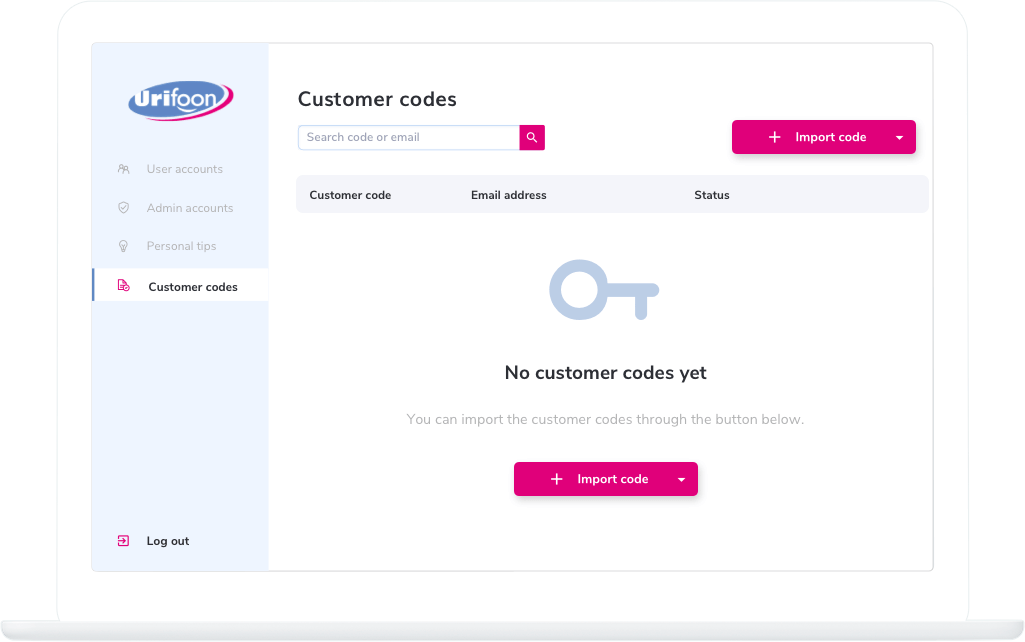Click the Status column header
This screenshot has height=642, width=1025.
point(712,195)
